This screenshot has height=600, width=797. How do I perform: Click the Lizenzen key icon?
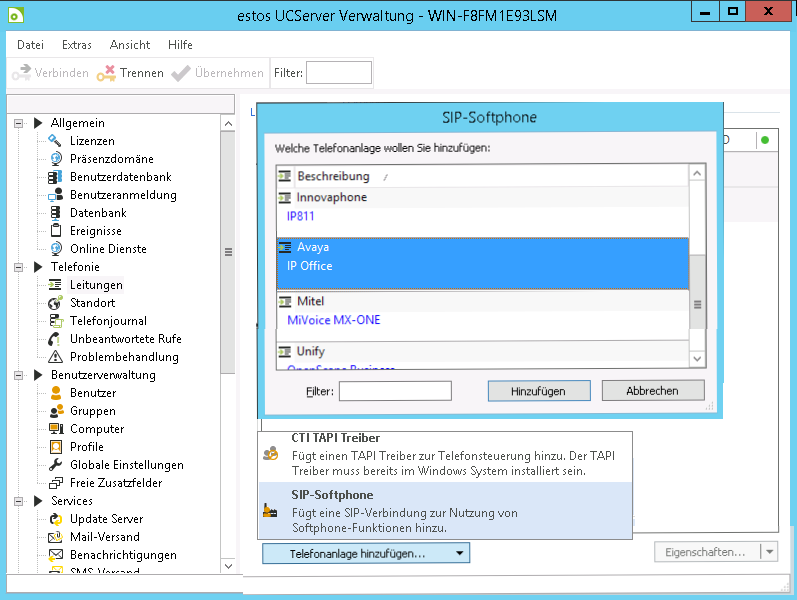coord(55,141)
